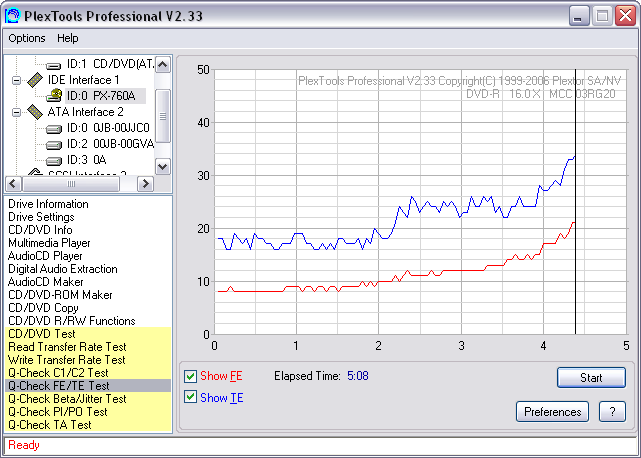
Task: Click the horizontal scrollbar thumb in device tree
Action: click(x=71, y=184)
